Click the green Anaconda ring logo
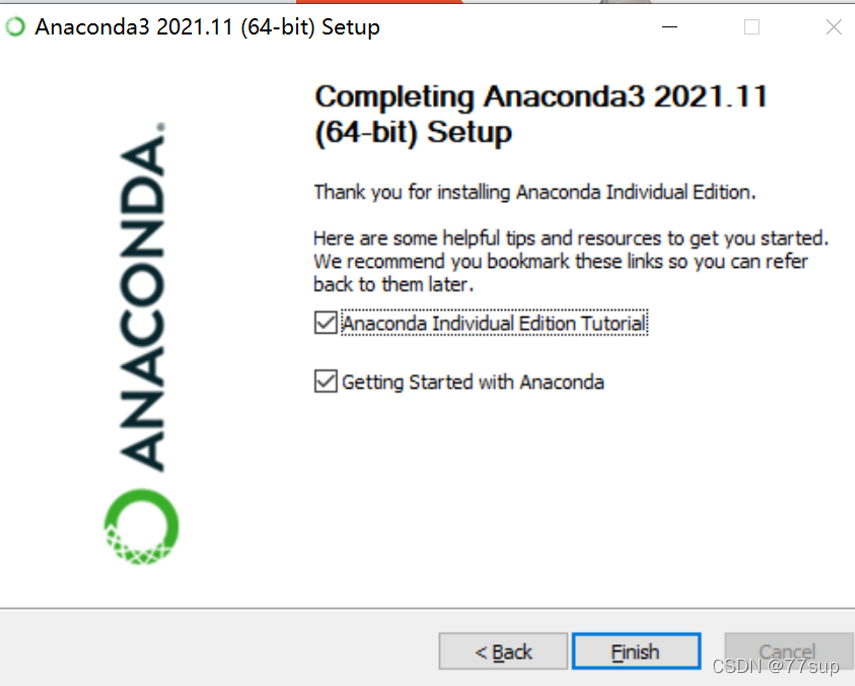This screenshot has height=686, width=855. [141, 526]
